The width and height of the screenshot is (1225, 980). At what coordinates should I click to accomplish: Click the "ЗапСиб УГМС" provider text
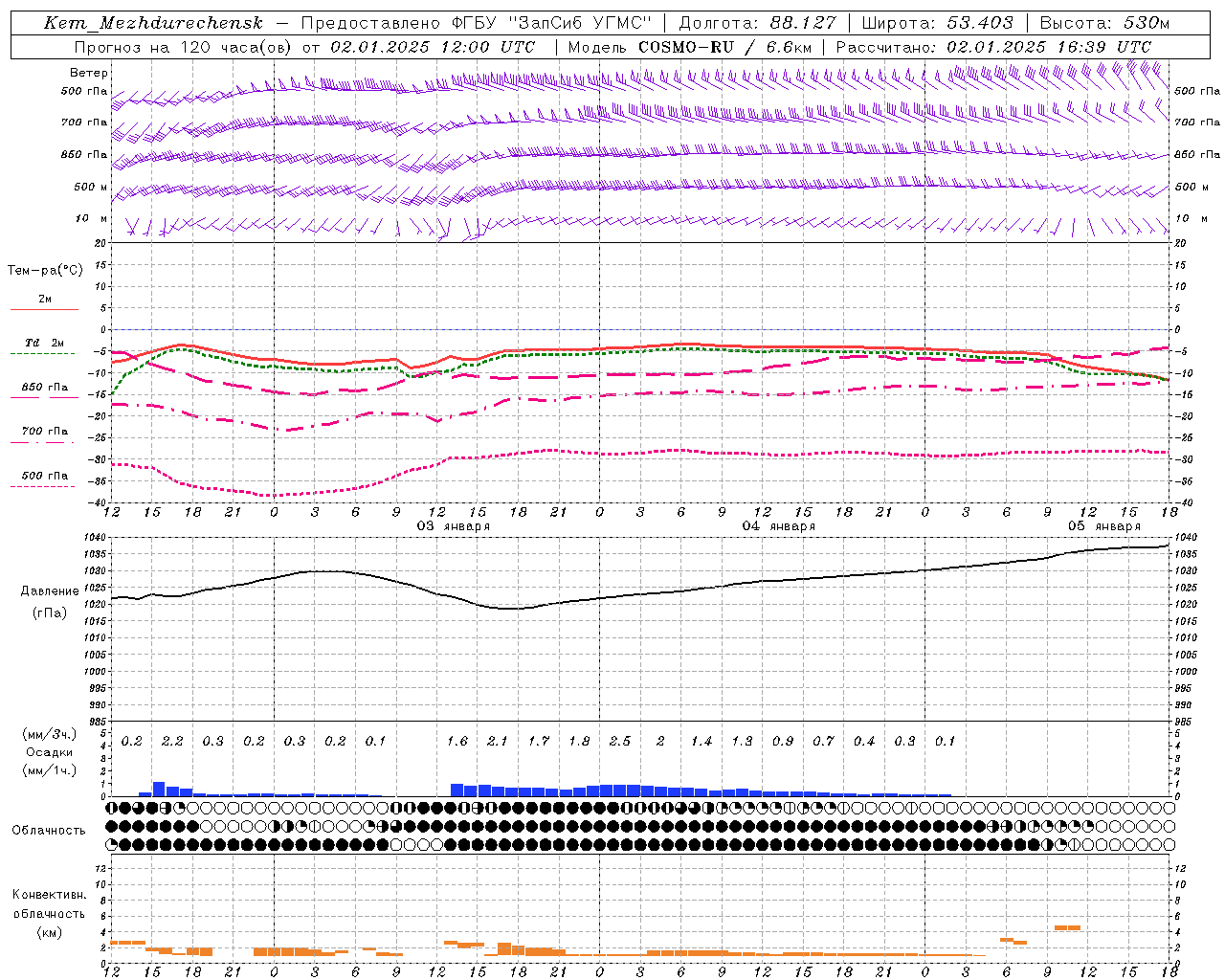(578, 23)
